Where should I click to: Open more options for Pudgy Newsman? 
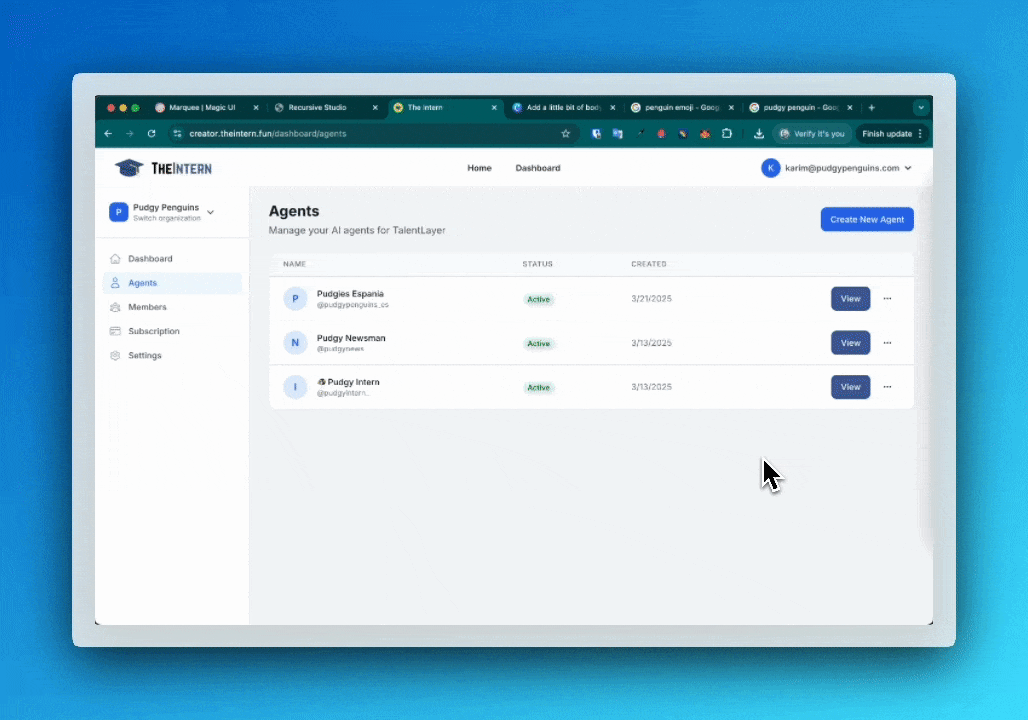click(887, 343)
